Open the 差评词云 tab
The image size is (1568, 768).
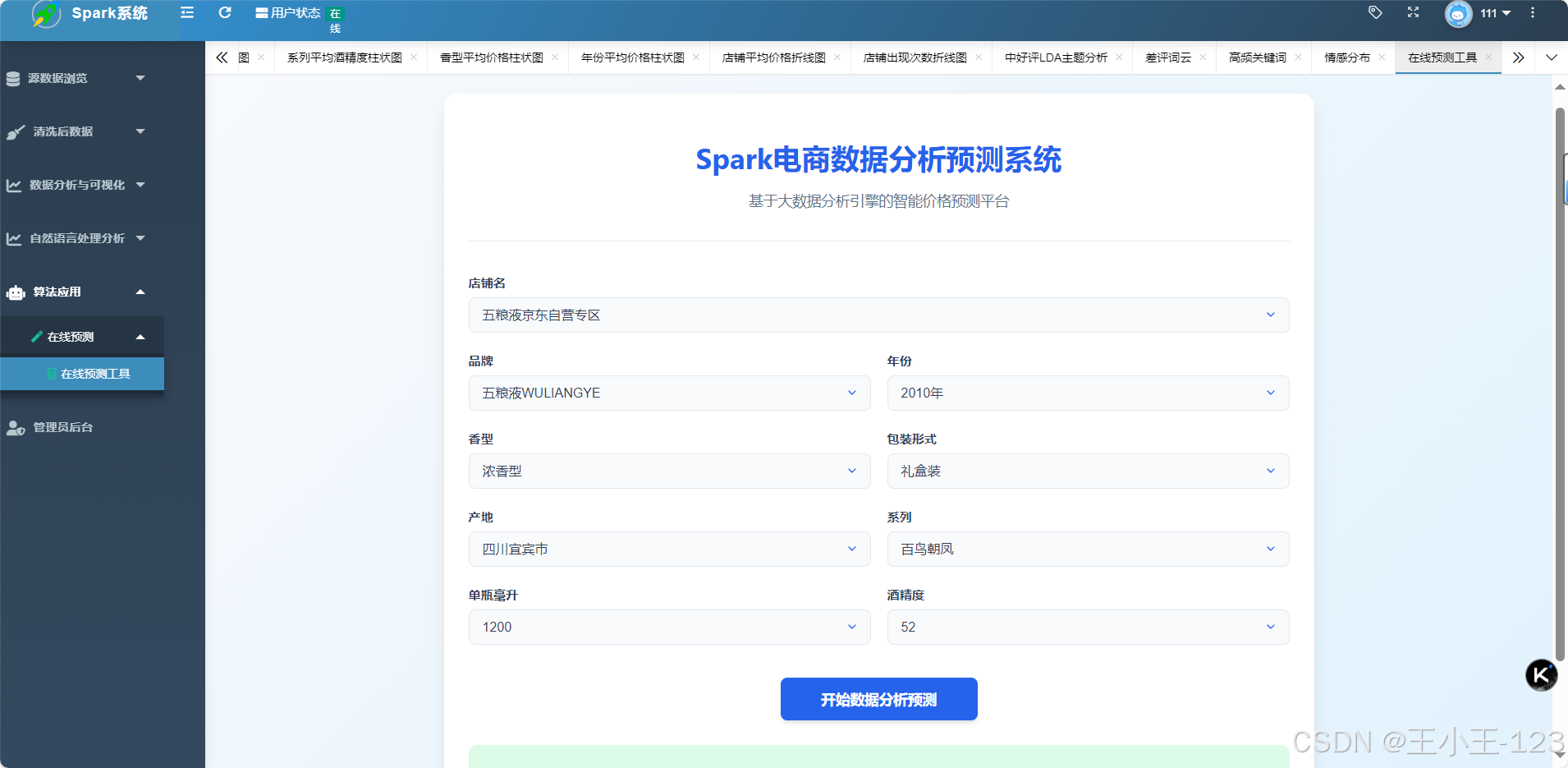[x=1168, y=57]
